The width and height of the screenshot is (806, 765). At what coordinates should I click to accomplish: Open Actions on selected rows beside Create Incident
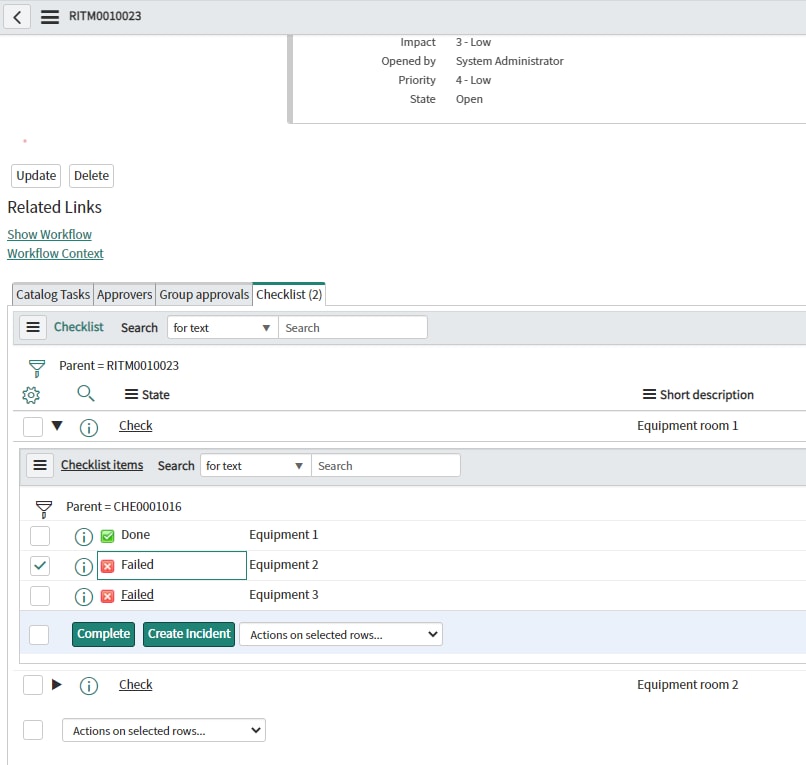(341, 634)
